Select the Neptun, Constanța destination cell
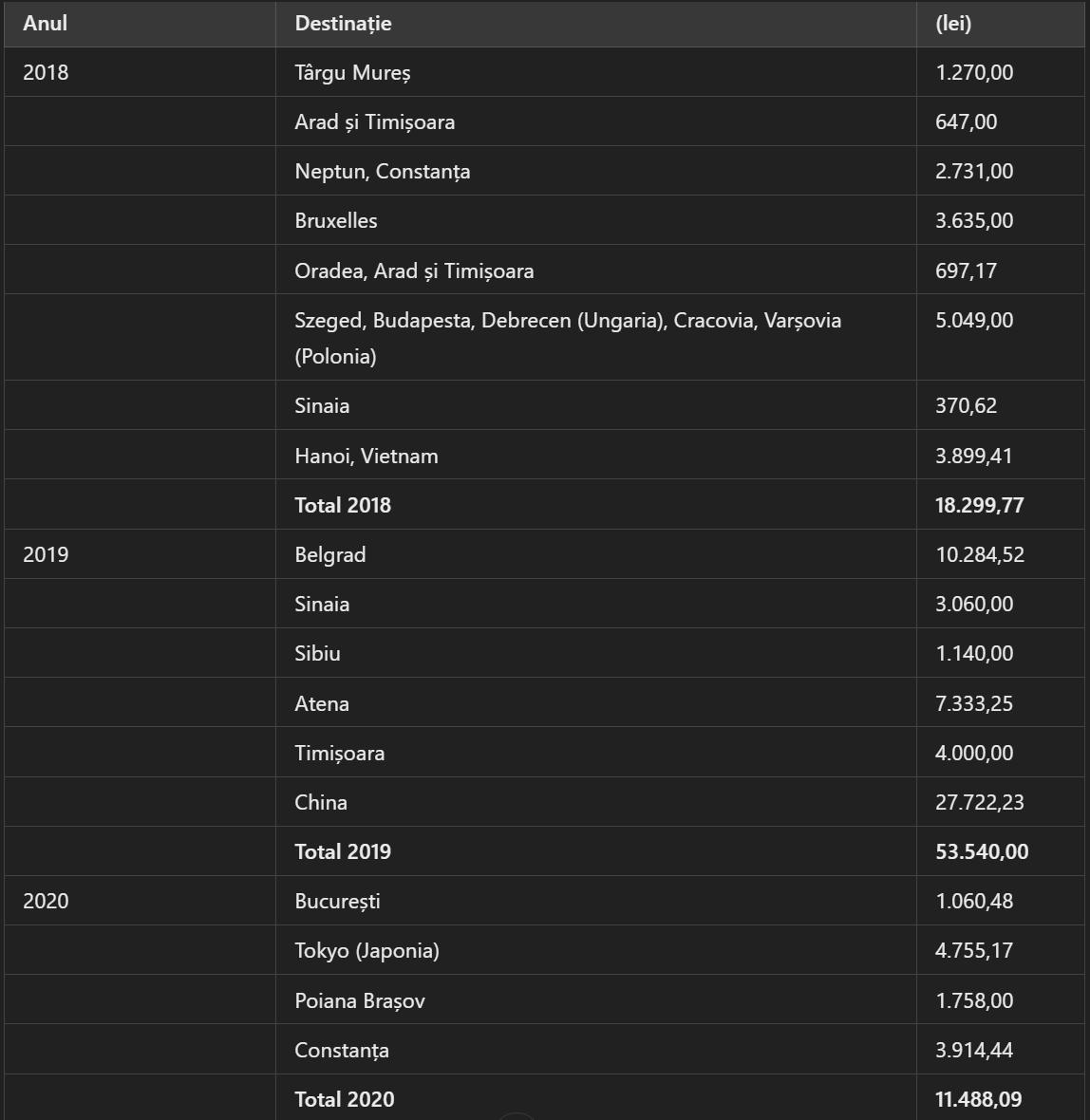Image resolution: width=1090 pixels, height=1120 pixels. click(x=382, y=172)
